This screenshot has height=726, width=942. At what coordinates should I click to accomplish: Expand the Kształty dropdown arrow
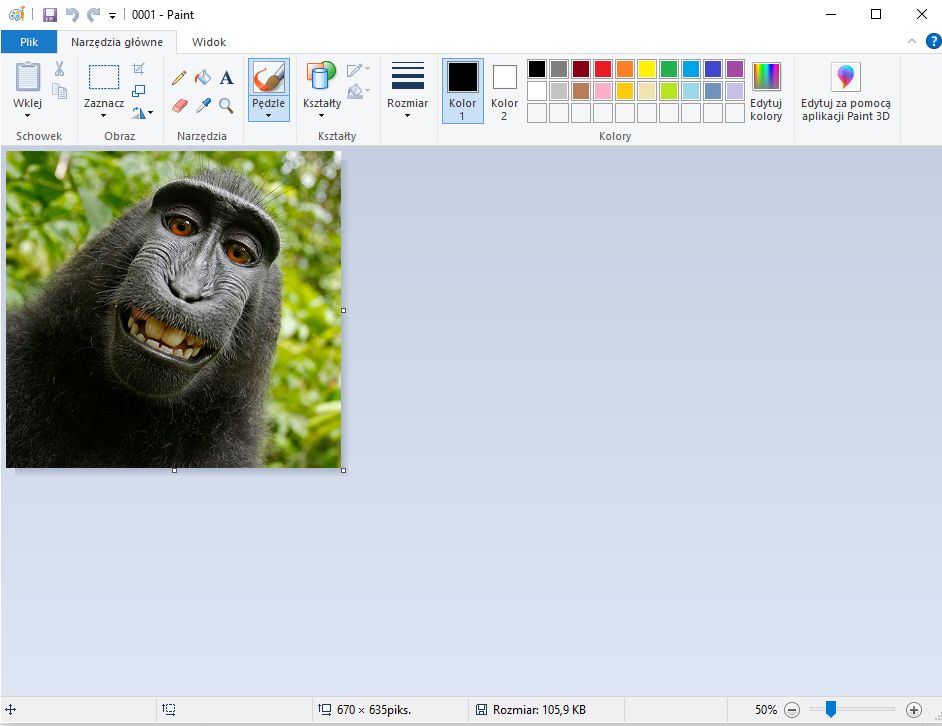(321, 115)
